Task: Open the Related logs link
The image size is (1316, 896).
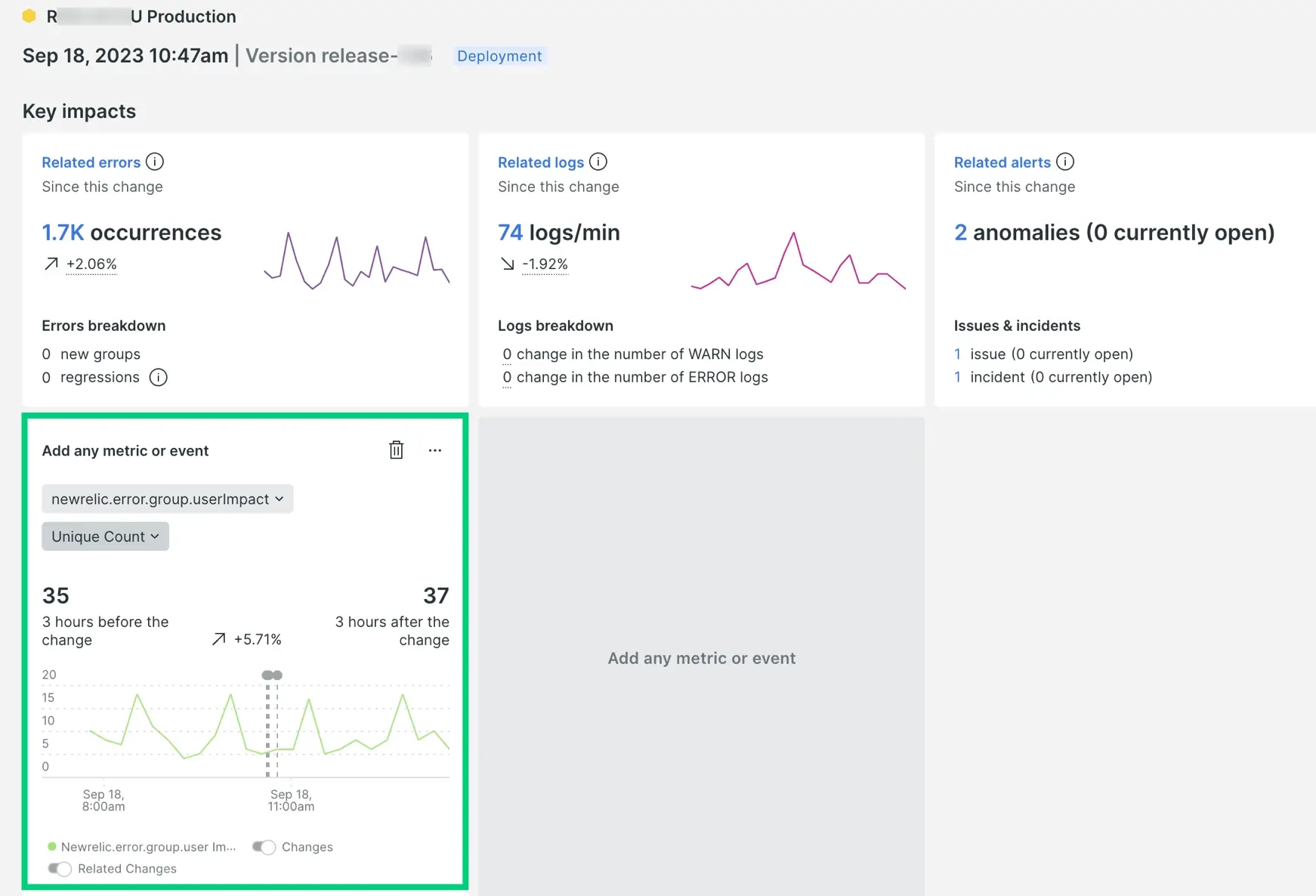Action: 541,162
